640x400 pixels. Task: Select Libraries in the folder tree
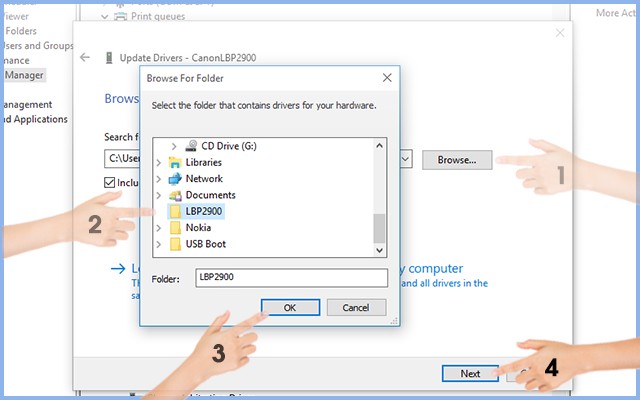pos(203,162)
